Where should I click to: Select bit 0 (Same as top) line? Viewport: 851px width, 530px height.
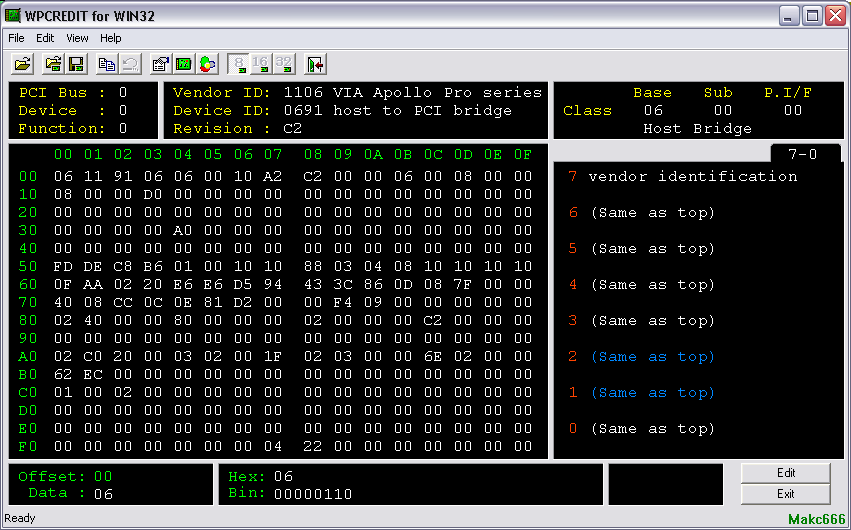[642, 429]
